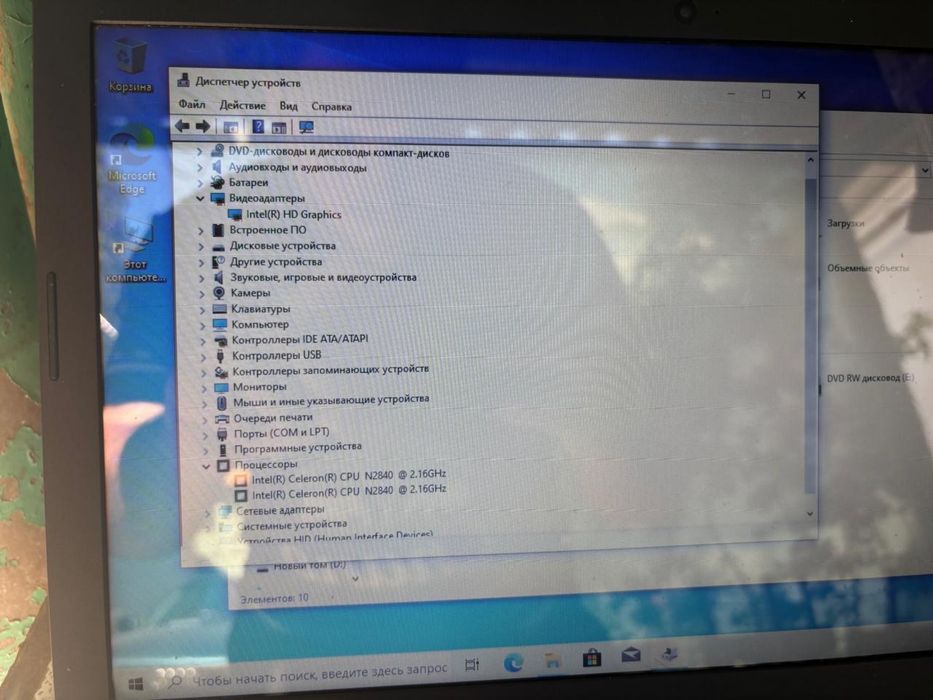Select the second Intel Celeron N2840 processor entry
The height and width of the screenshot is (700, 933).
point(349,492)
